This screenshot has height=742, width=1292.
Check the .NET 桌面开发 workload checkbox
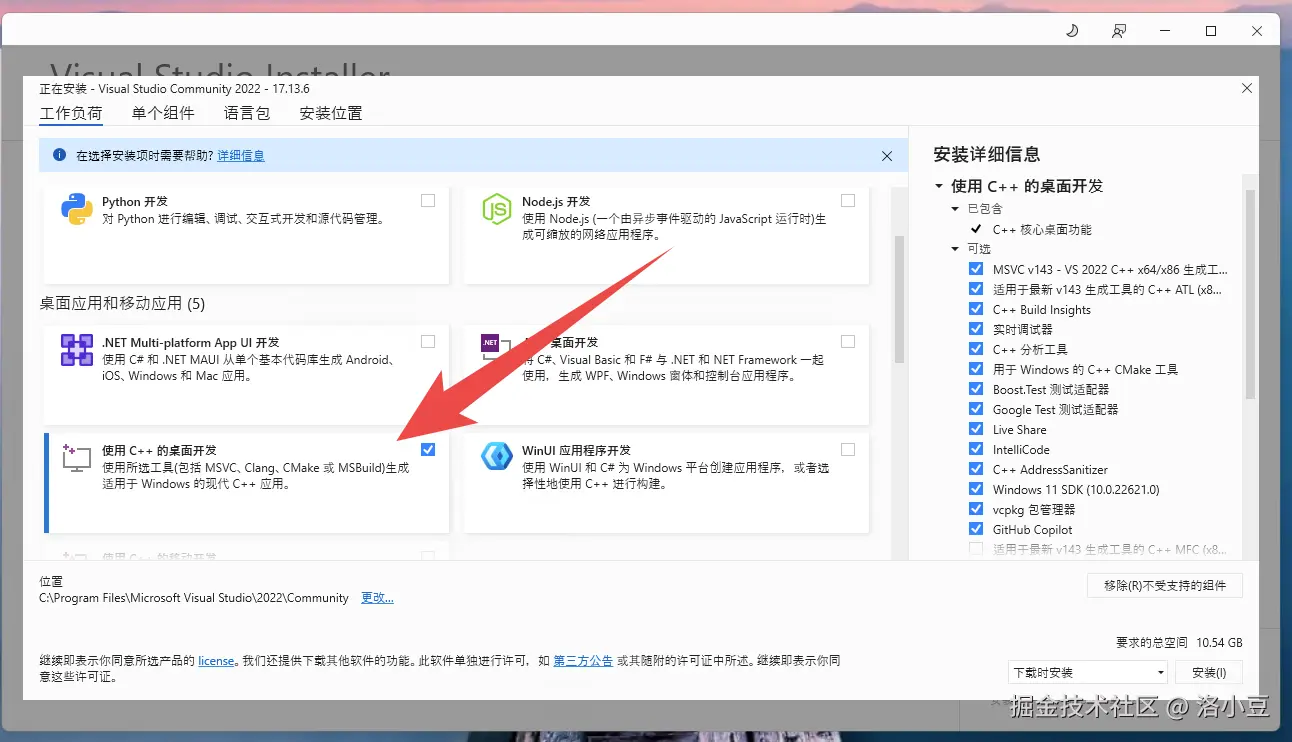click(x=848, y=341)
